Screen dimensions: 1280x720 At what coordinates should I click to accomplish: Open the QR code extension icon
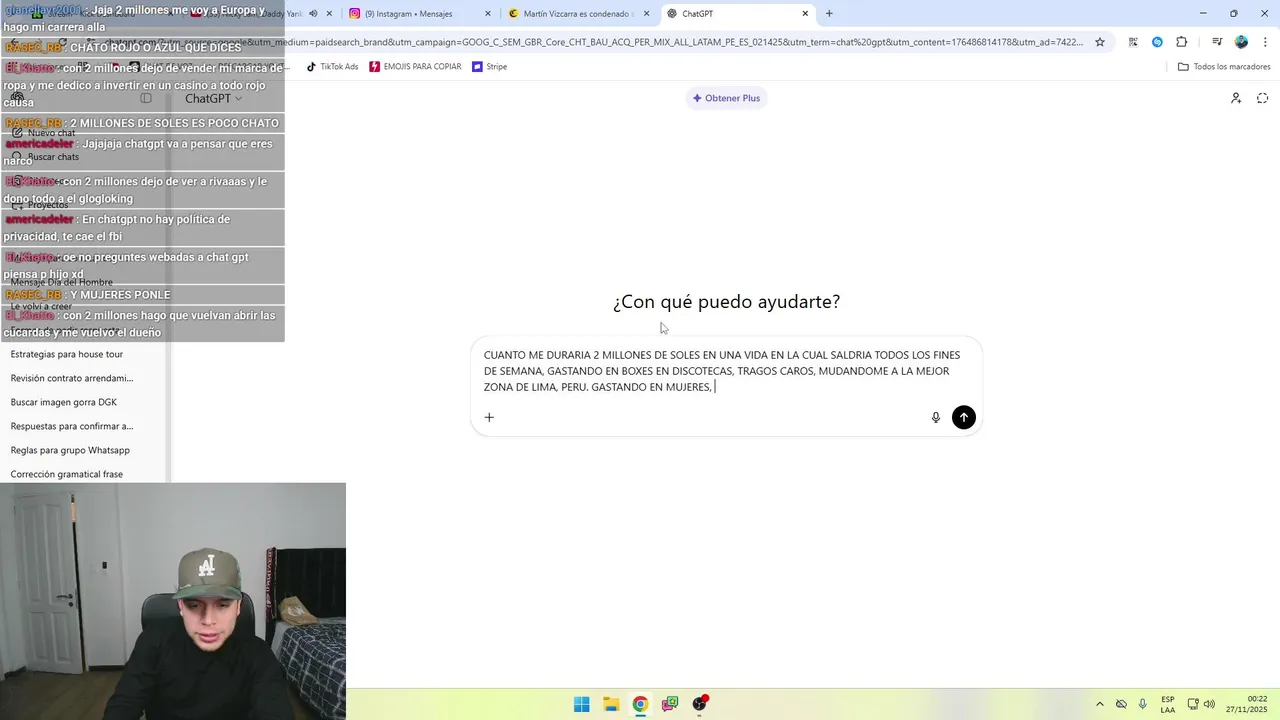(x=1133, y=42)
